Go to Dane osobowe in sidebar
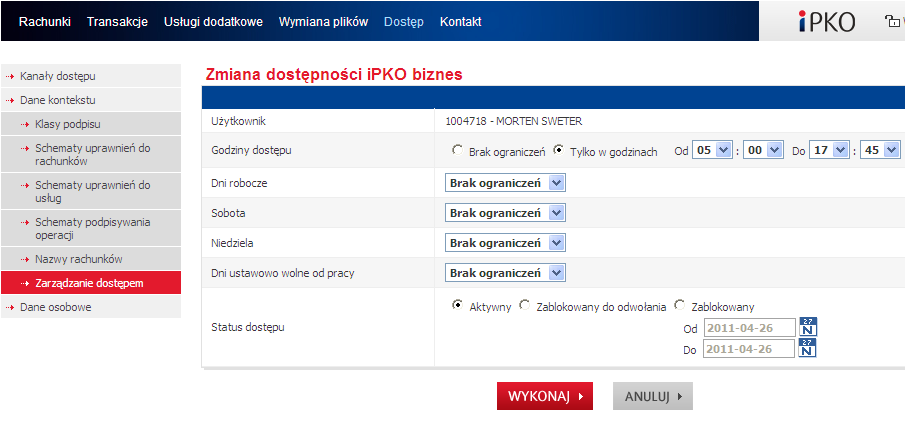Viewport: 905px width, 422px height. [91, 307]
